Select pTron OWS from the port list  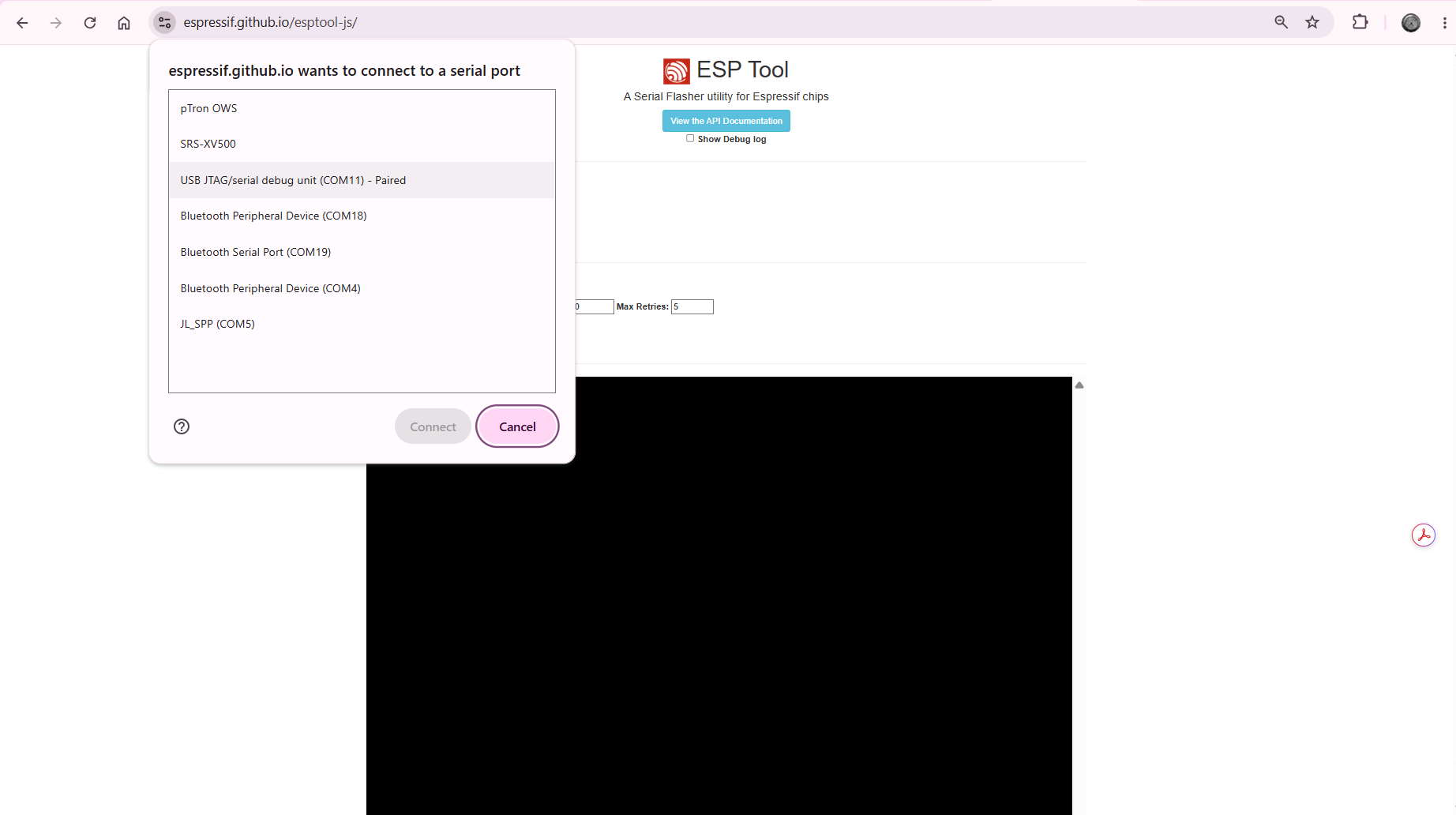point(362,108)
